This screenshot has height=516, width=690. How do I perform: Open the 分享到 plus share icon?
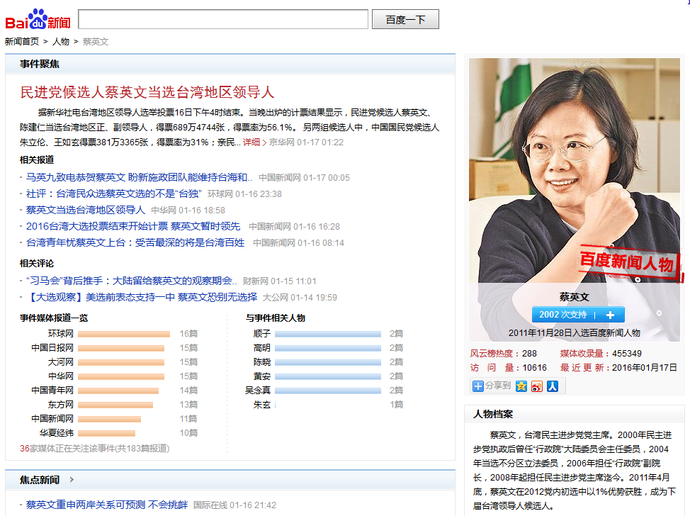click(x=477, y=386)
